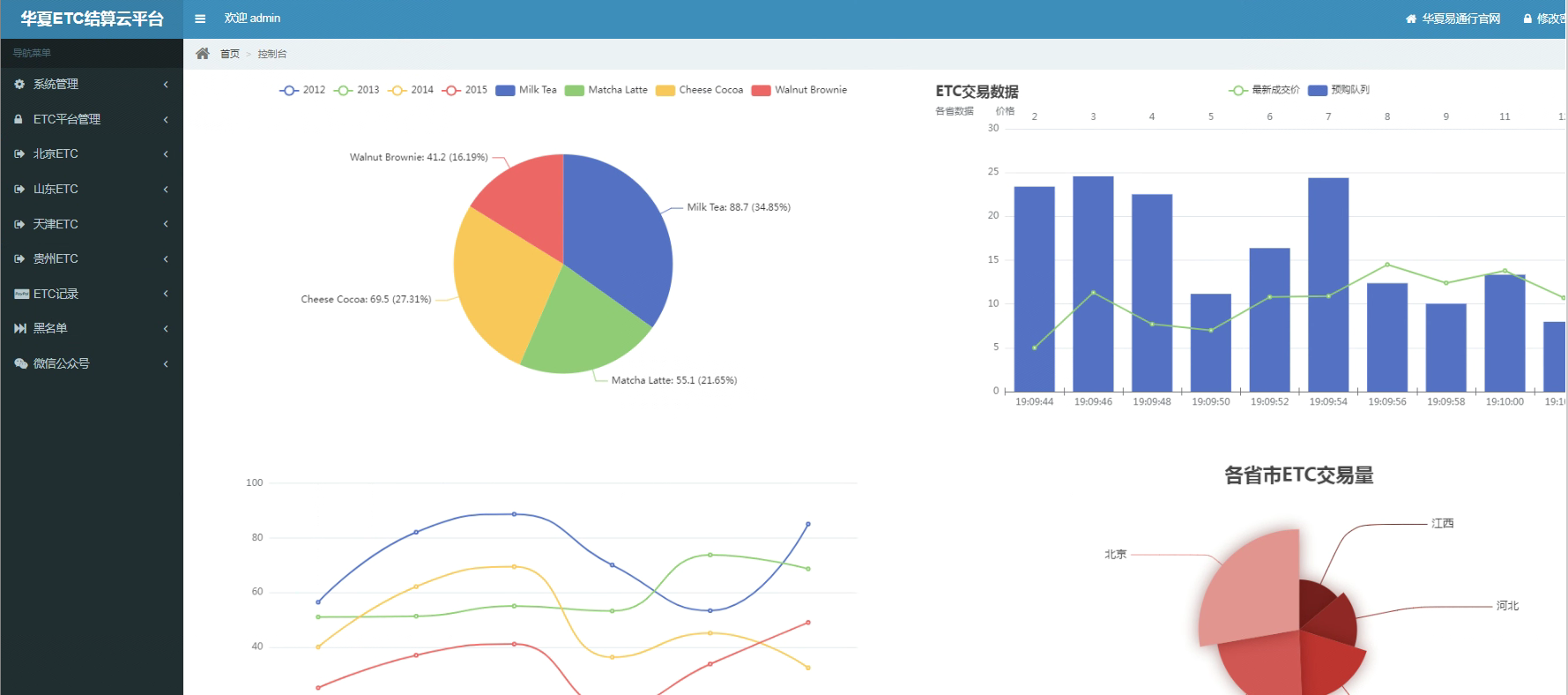Click bar at 19:09:46
The height and width of the screenshot is (695, 1568).
(1093, 284)
